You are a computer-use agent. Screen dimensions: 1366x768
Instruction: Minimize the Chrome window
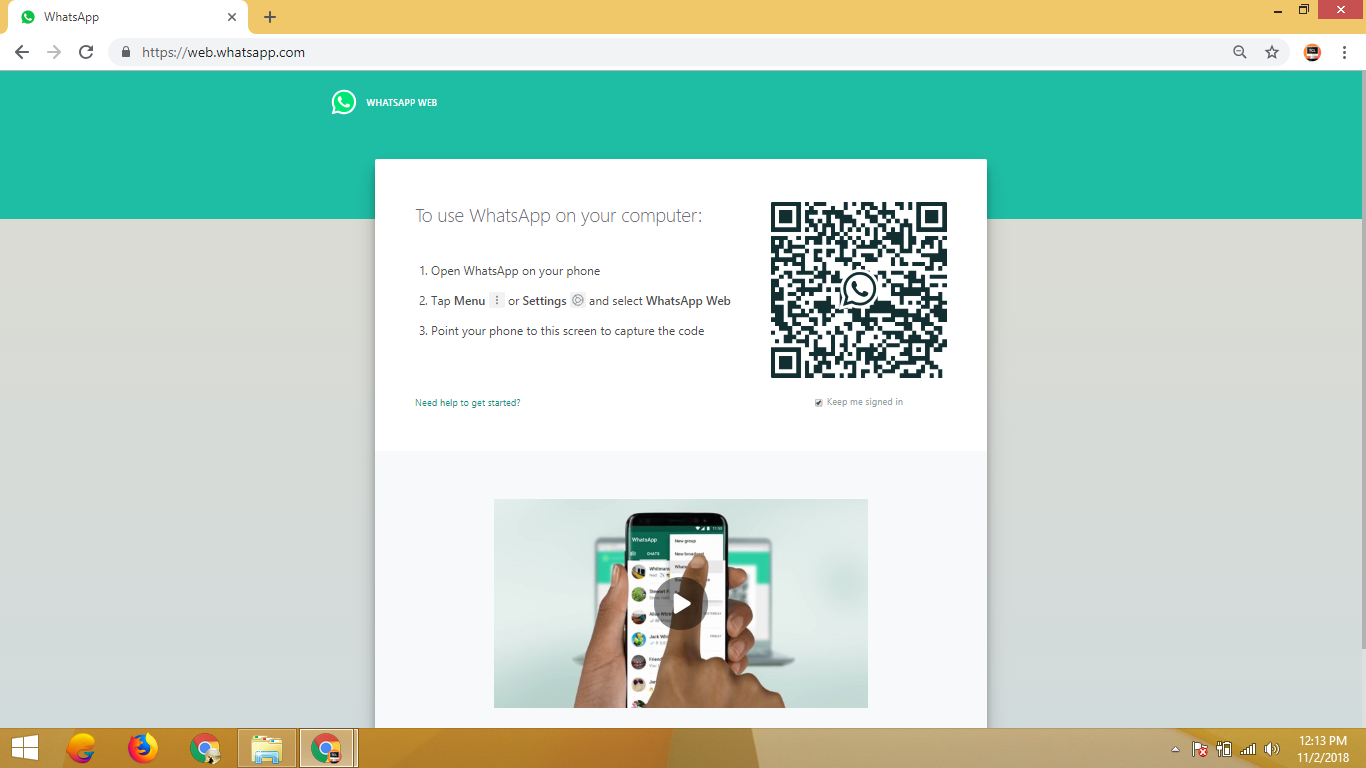coord(1279,10)
